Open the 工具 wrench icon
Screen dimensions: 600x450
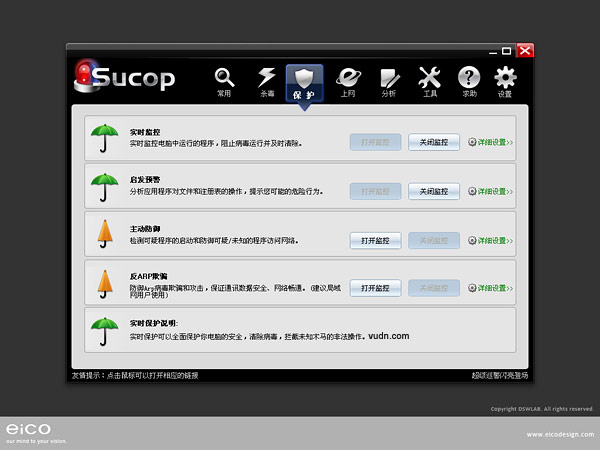point(430,80)
